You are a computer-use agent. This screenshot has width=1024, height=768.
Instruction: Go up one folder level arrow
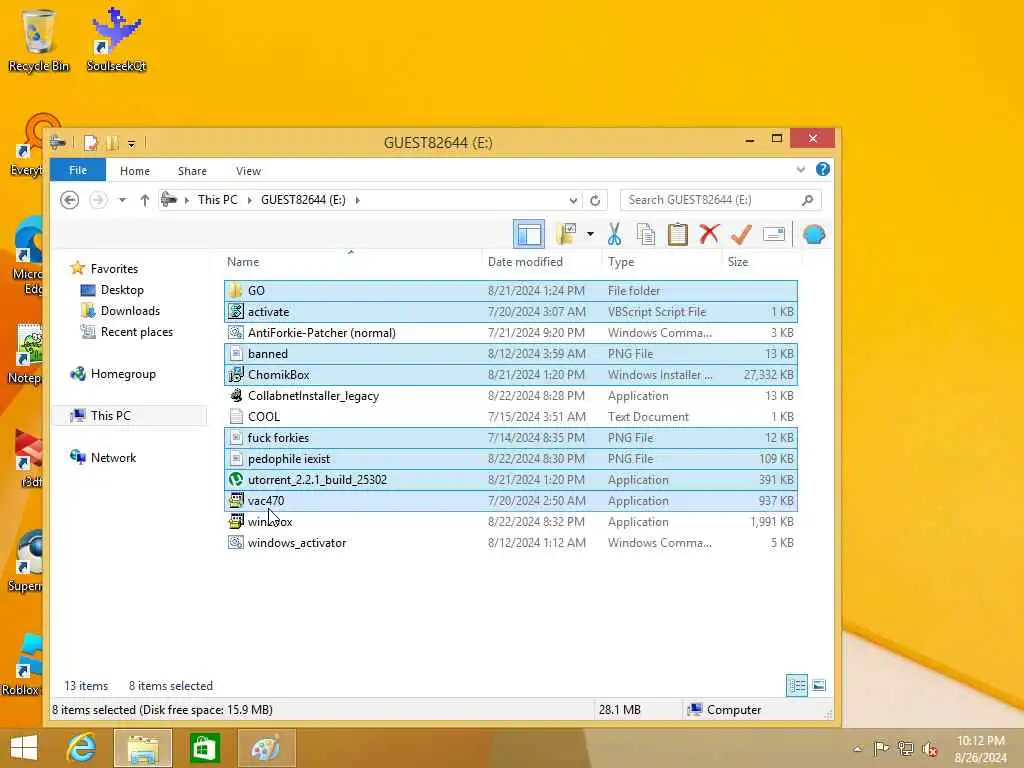(144, 200)
